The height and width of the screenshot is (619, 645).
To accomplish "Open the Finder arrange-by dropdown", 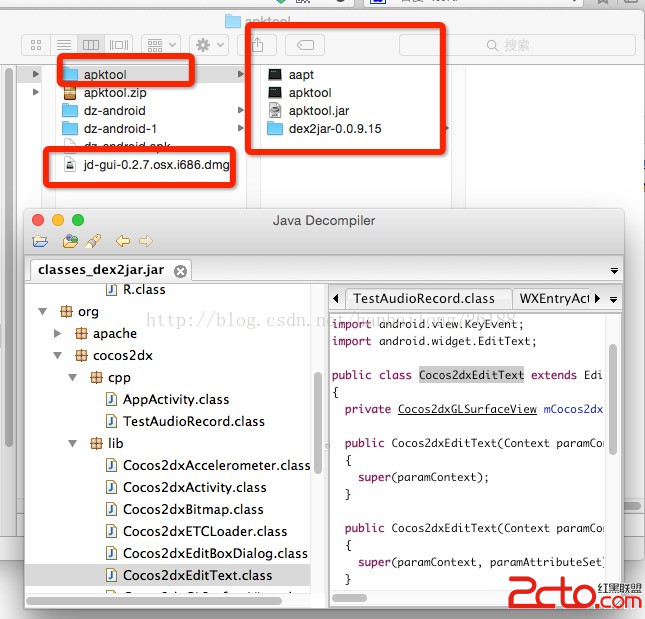I will pos(160,45).
